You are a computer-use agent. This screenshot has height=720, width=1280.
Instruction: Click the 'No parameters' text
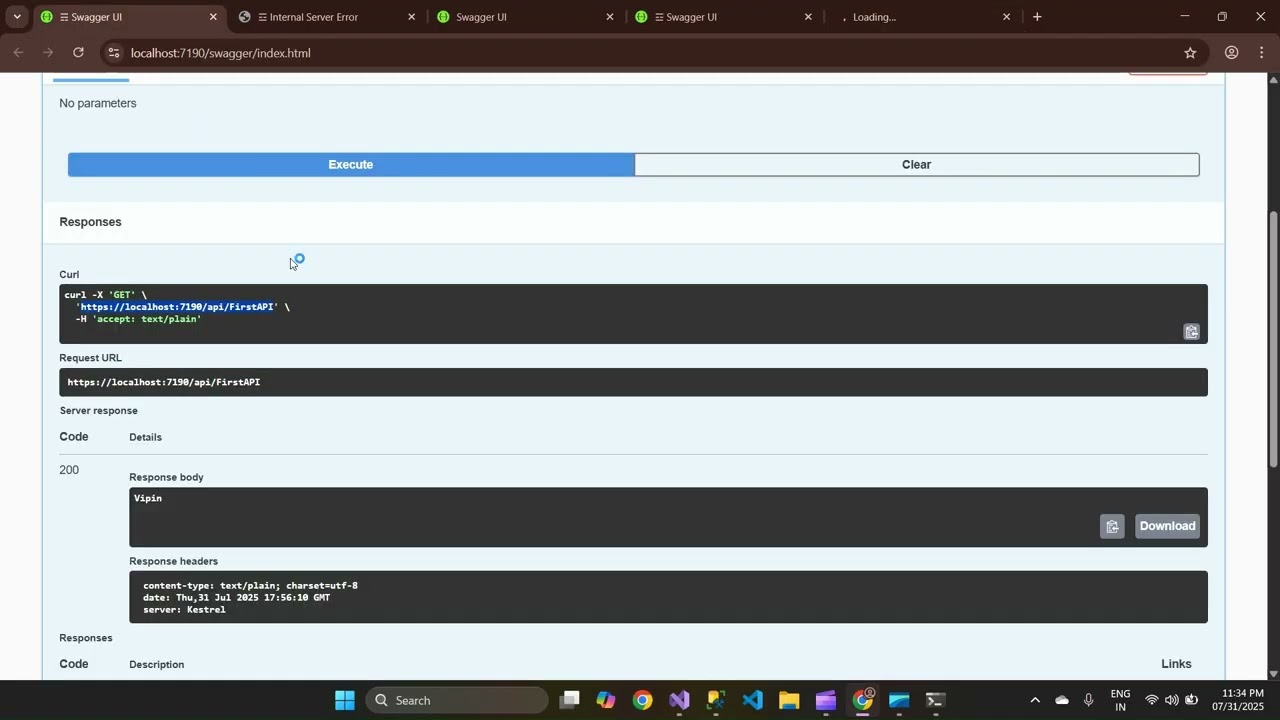pos(98,103)
